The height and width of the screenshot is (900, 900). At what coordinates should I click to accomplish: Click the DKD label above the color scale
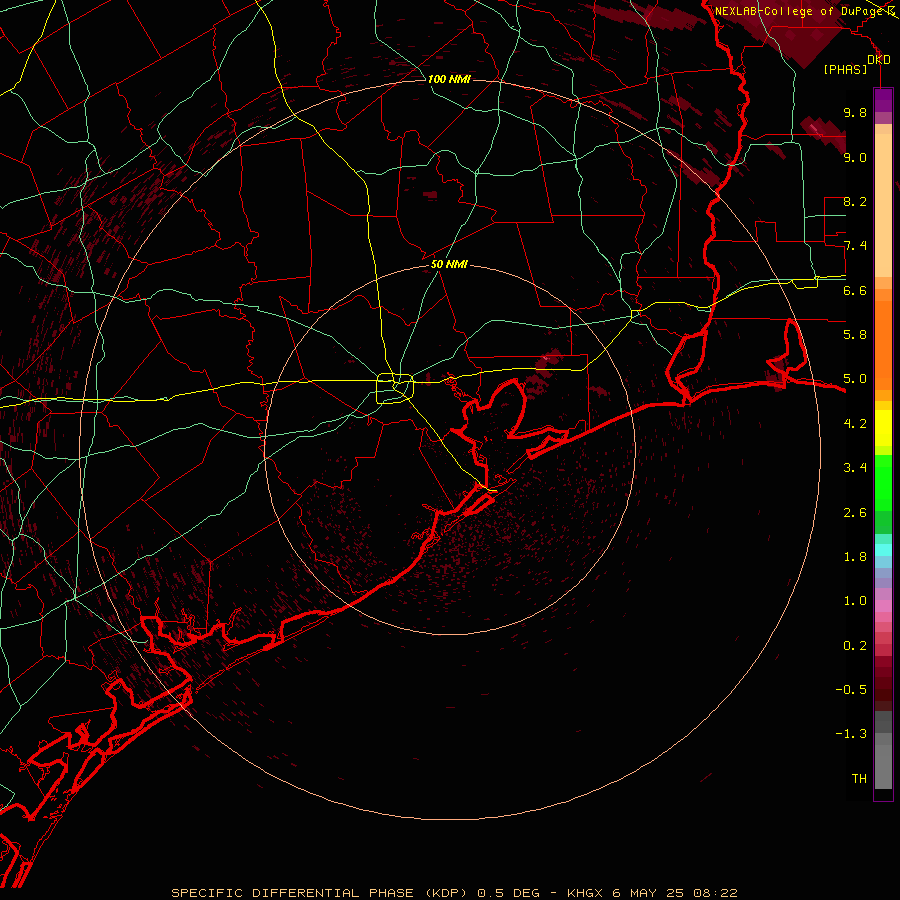point(879,60)
